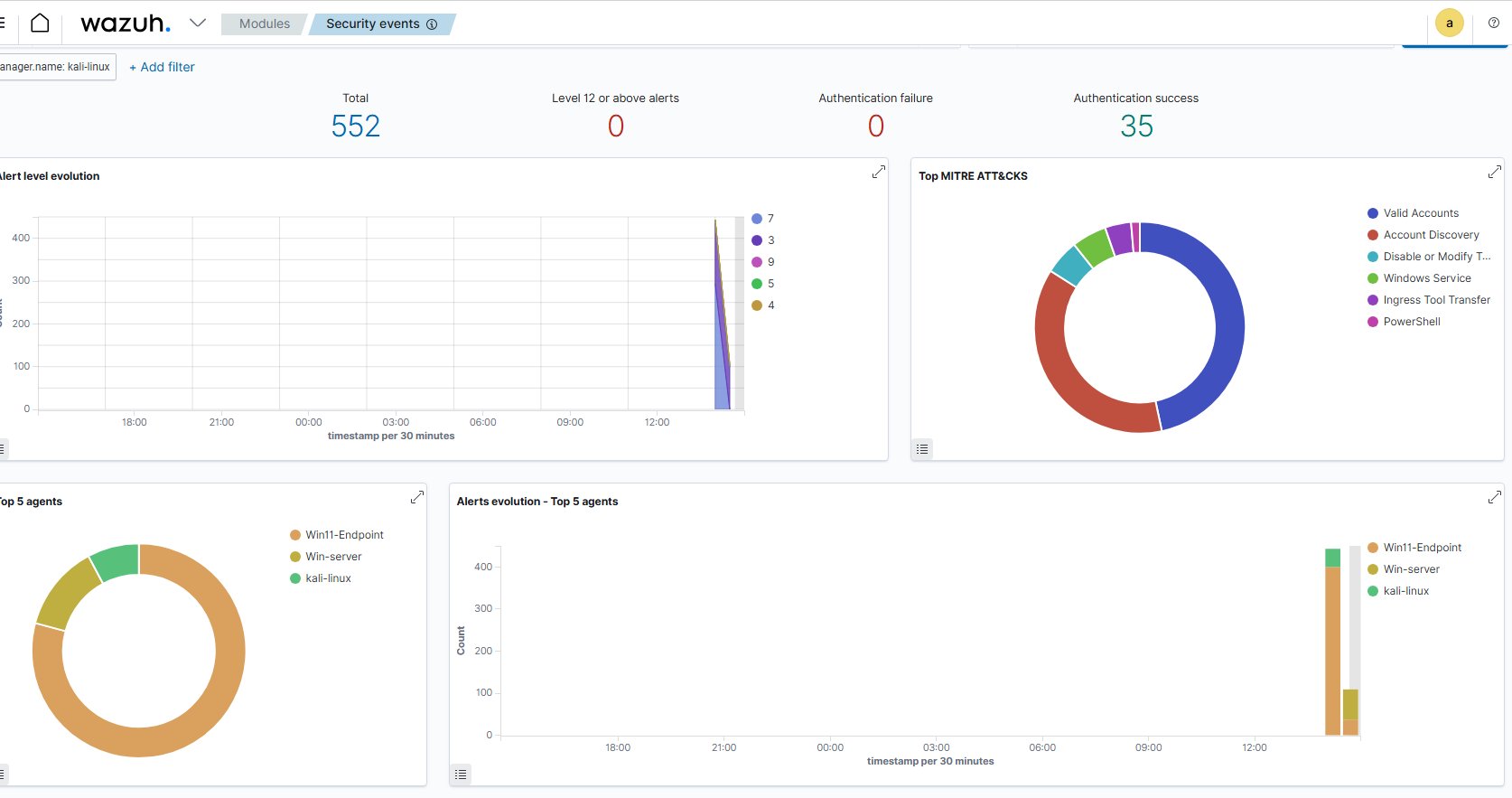Add a new filter
This screenshot has width=1512, height=798.
point(162,67)
